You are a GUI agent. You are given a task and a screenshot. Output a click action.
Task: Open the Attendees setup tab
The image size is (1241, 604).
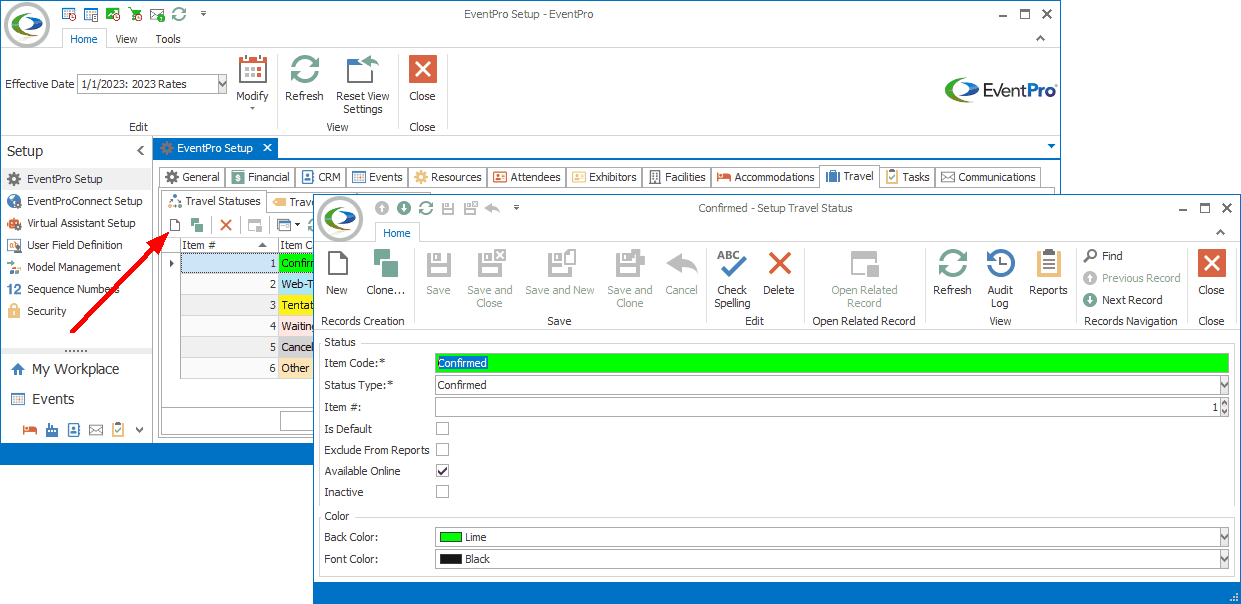(527, 177)
